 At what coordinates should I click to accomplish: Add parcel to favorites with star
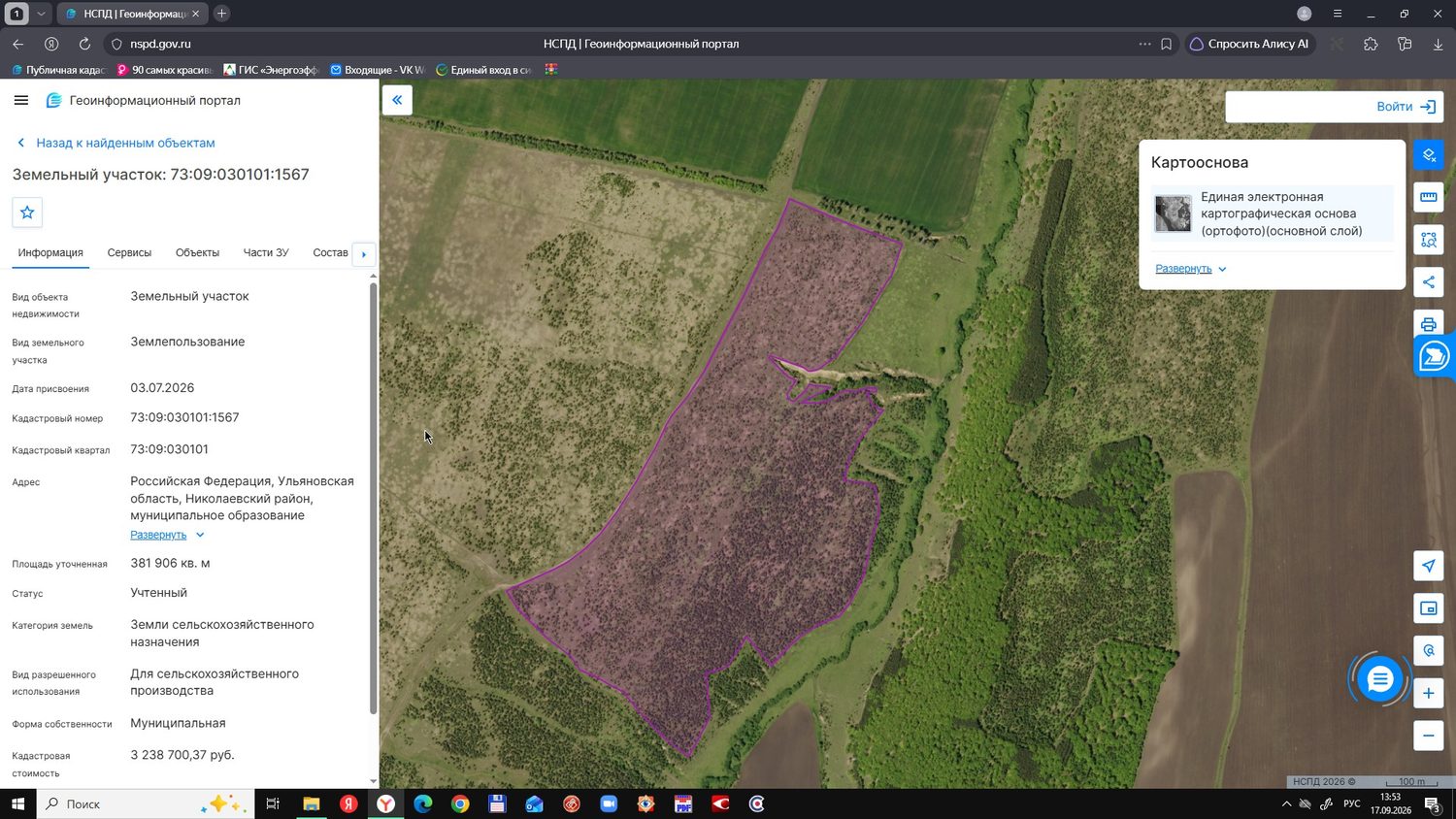click(x=27, y=213)
